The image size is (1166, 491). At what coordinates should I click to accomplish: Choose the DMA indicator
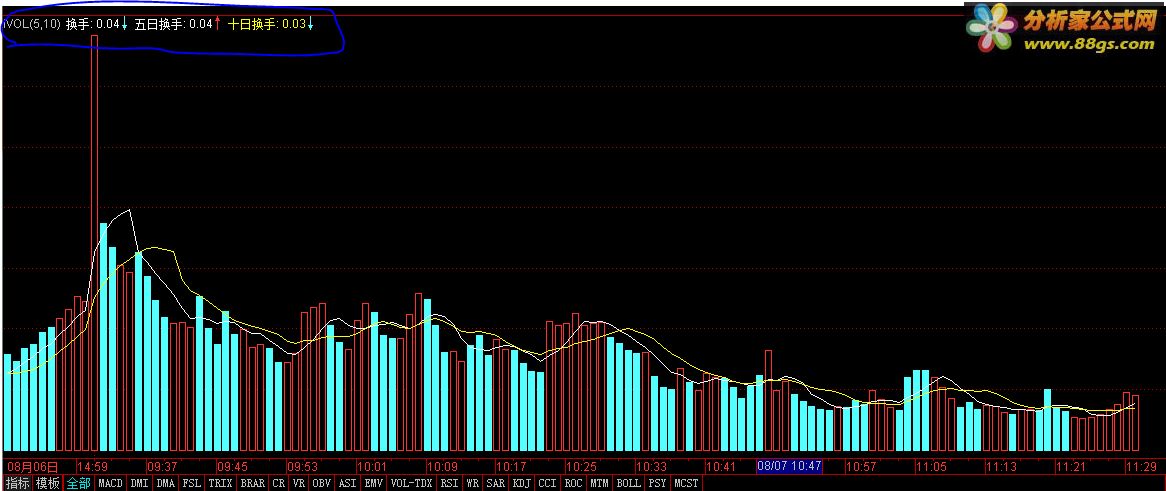click(x=166, y=484)
